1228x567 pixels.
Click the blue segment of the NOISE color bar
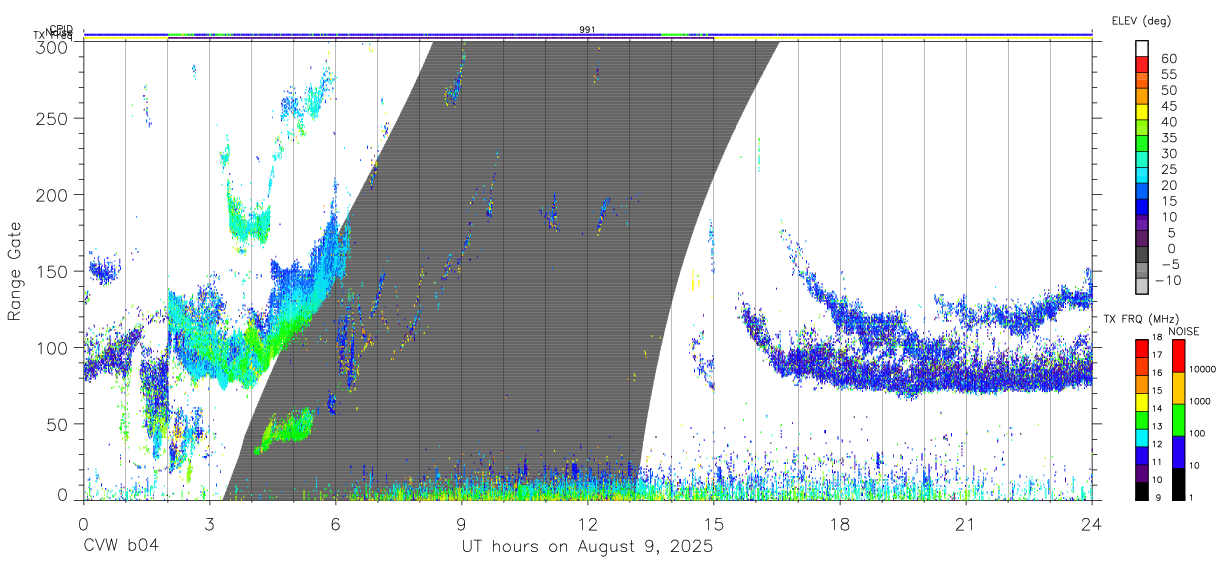[x=1177, y=452]
